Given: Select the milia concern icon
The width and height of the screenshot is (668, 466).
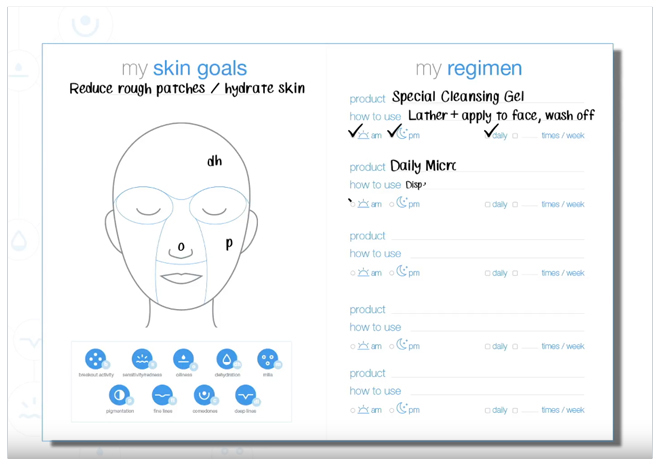Looking at the screenshot, I should [268, 359].
